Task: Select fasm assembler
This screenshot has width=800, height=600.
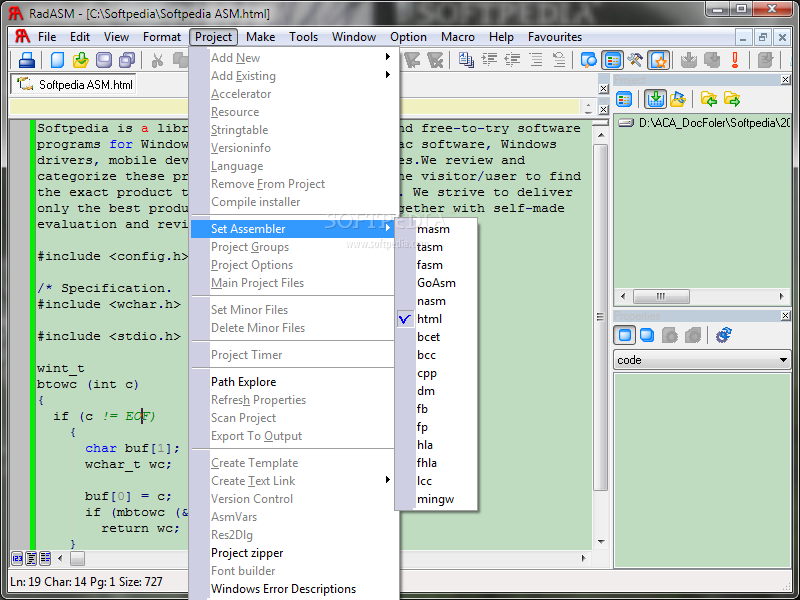Action: tap(436, 265)
